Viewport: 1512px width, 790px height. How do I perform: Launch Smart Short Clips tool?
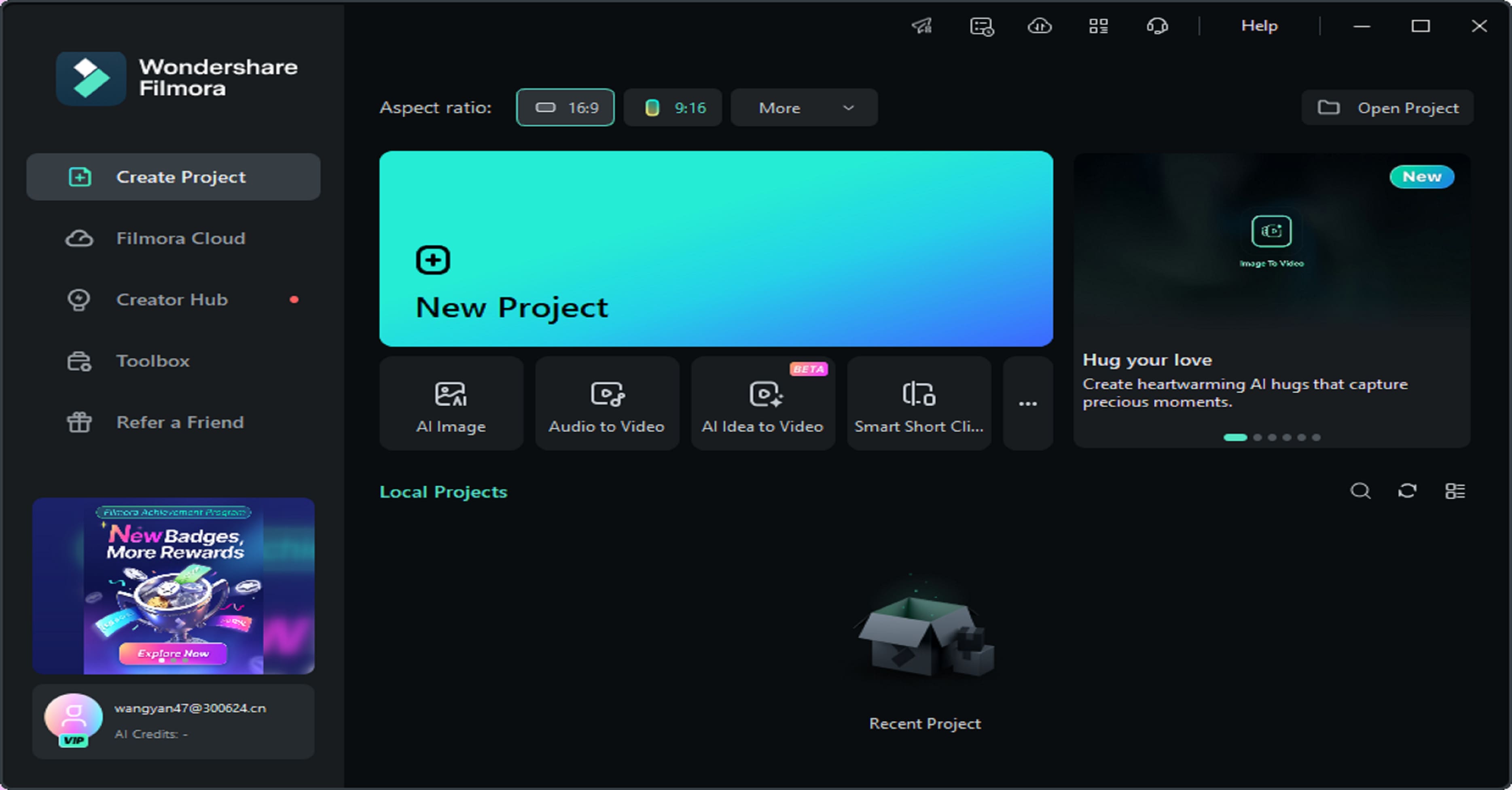(919, 403)
